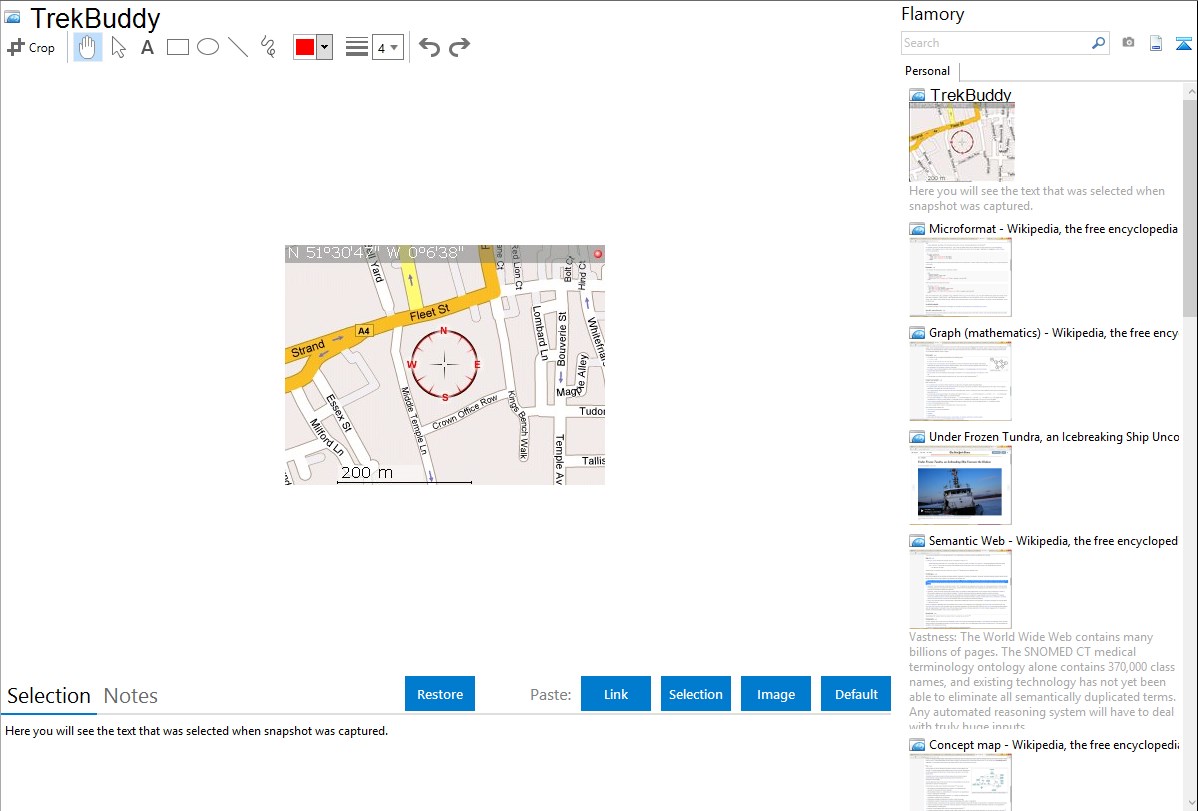Viewport: 1198px width, 811px height.
Task: Click the page document icon
Action: [x=1156, y=43]
